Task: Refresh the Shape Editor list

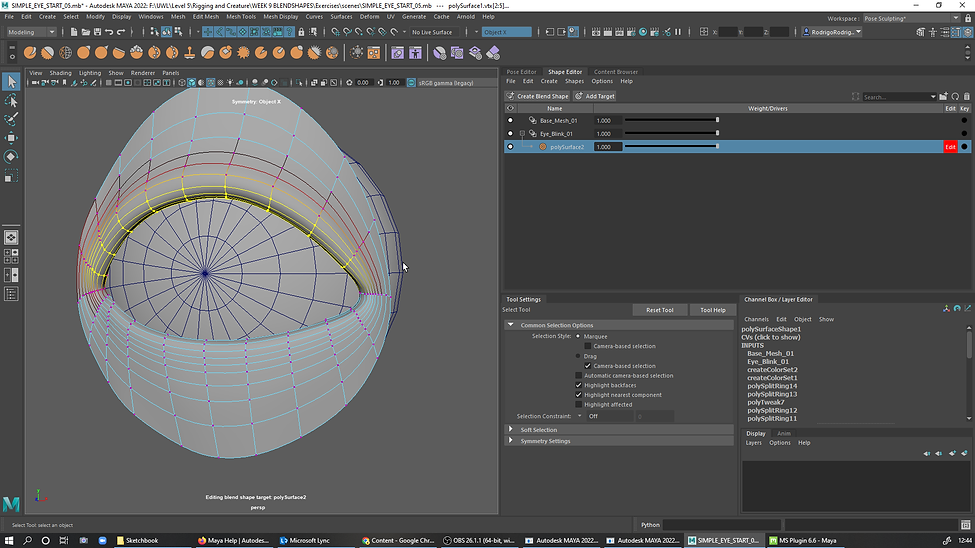Action: (x=955, y=96)
